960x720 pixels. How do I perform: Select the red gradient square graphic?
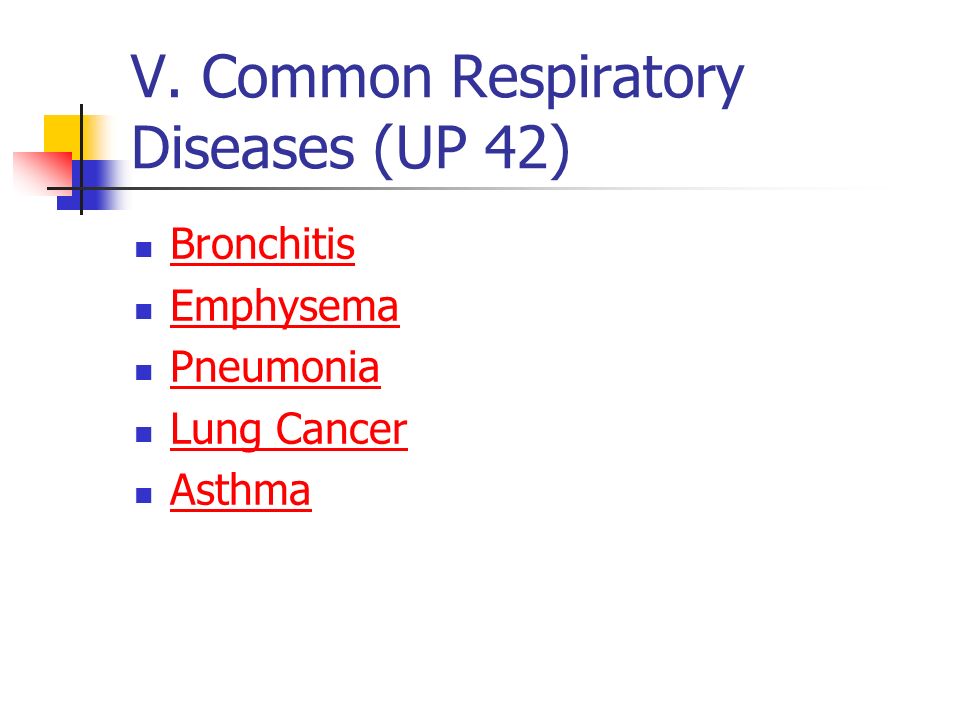[42, 173]
